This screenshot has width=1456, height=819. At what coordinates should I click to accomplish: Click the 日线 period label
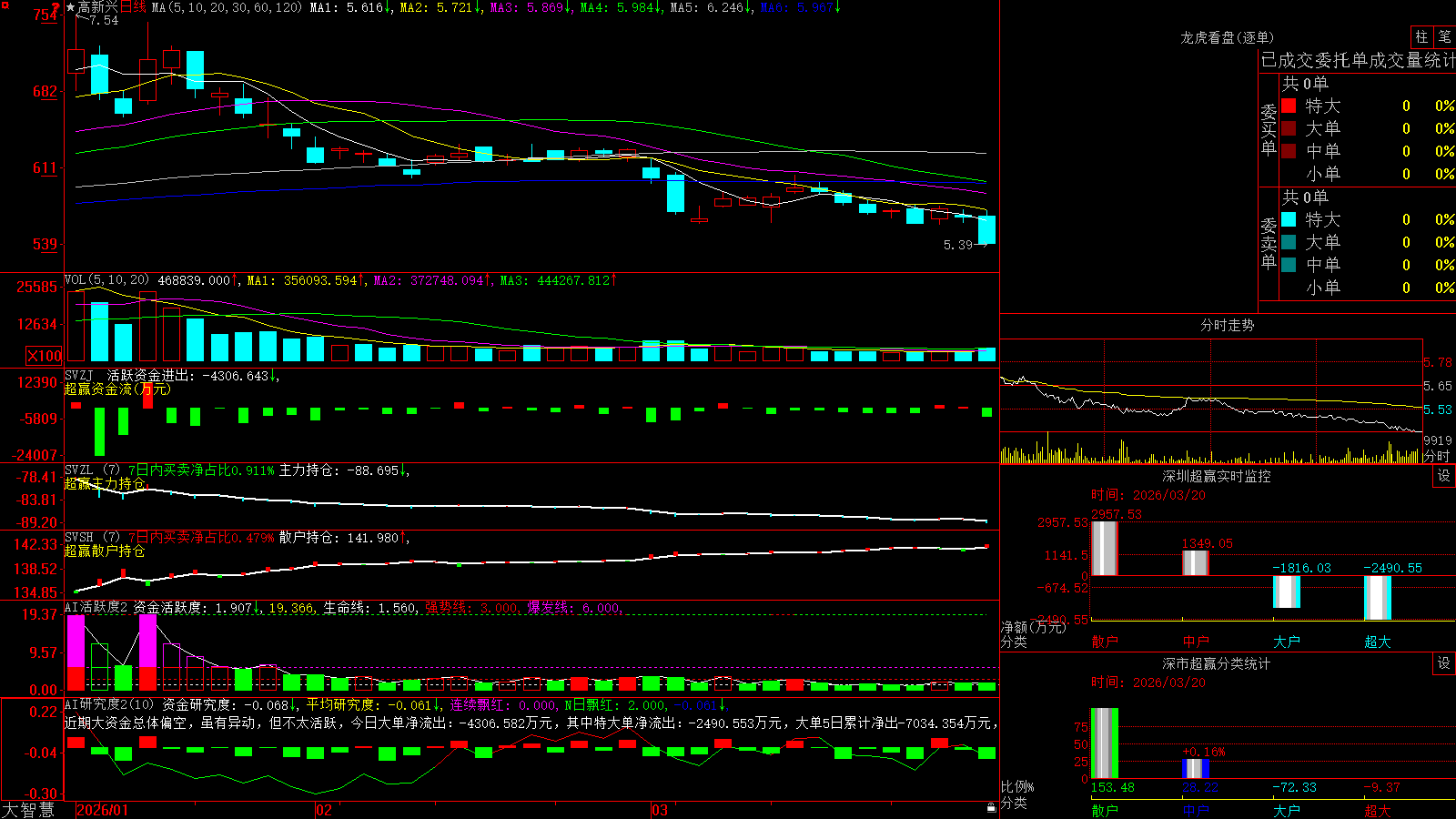click(x=133, y=7)
